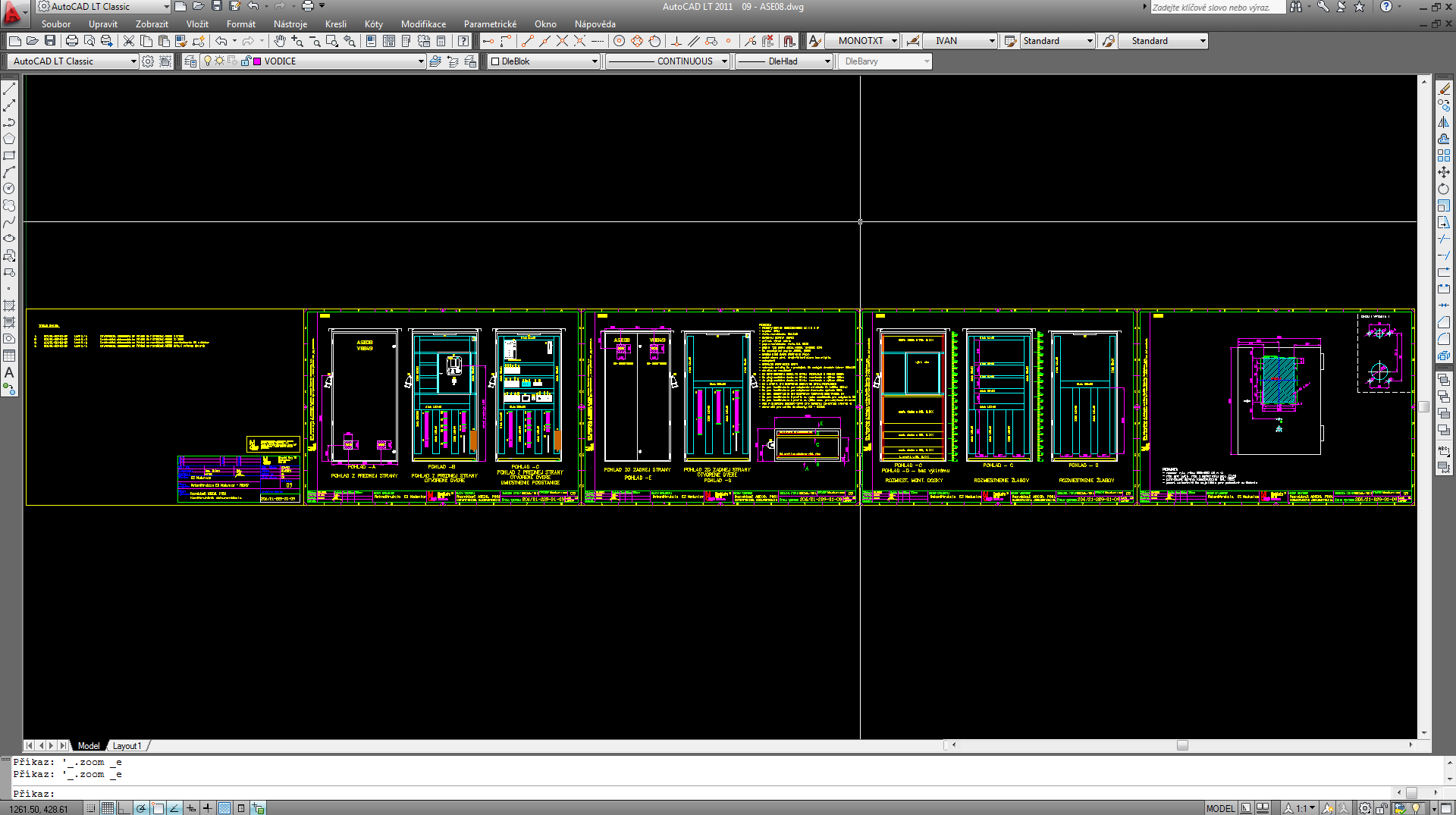Open the Help question mark toolbar icon
This screenshot has height=815, width=1456.
(463, 41)
